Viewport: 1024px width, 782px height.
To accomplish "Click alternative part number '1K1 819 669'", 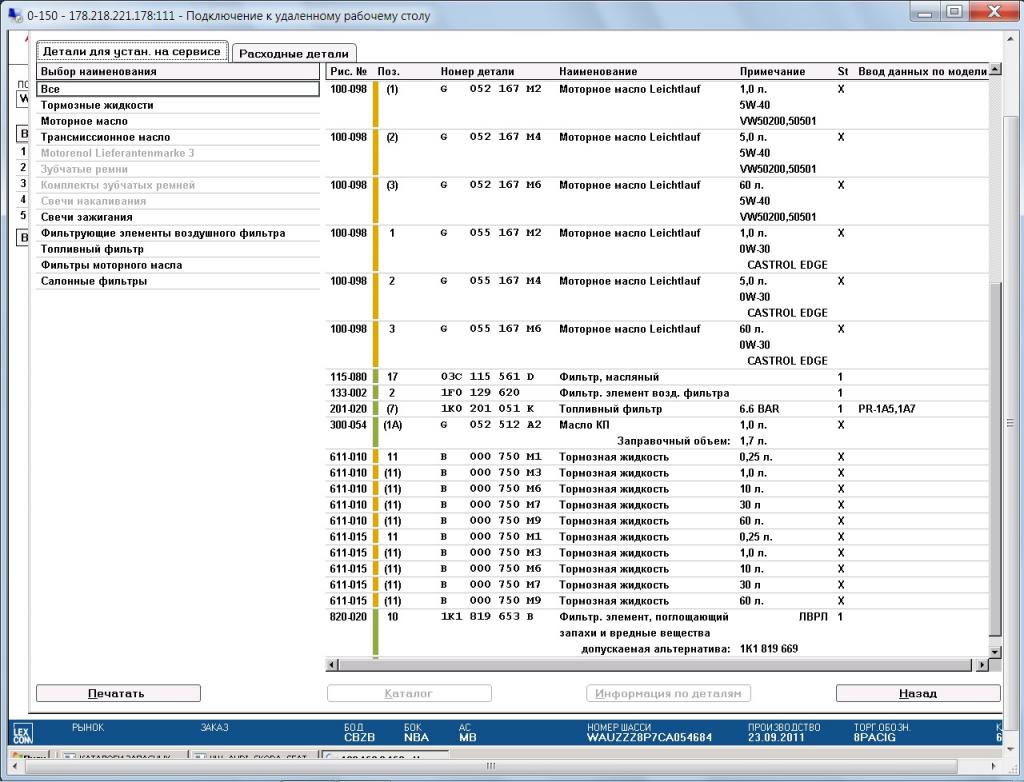I will 769,649.
